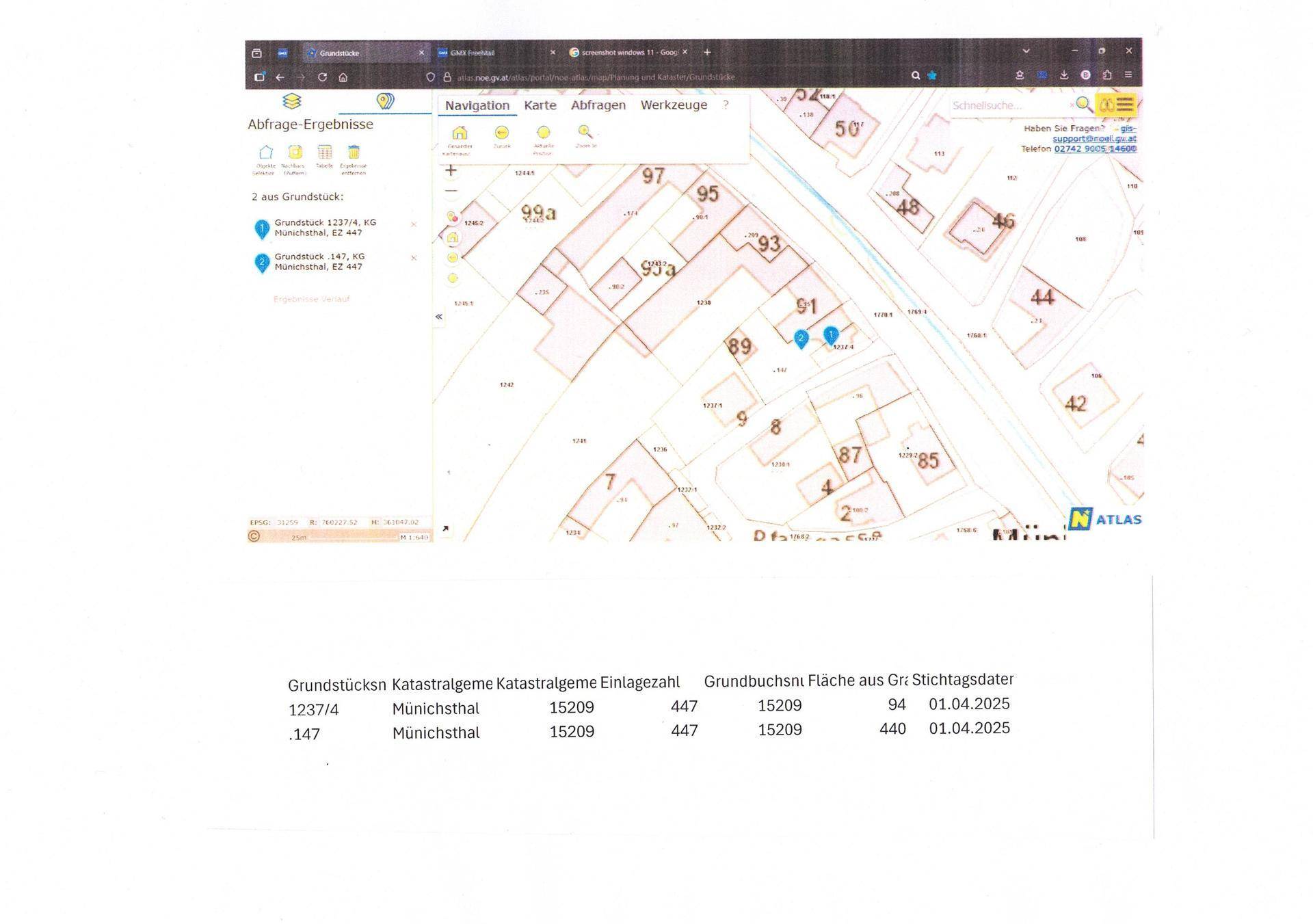This screenshot has width=1313, height=924.
Task: Click the gis-support email link
Action: pos(1095,133)
